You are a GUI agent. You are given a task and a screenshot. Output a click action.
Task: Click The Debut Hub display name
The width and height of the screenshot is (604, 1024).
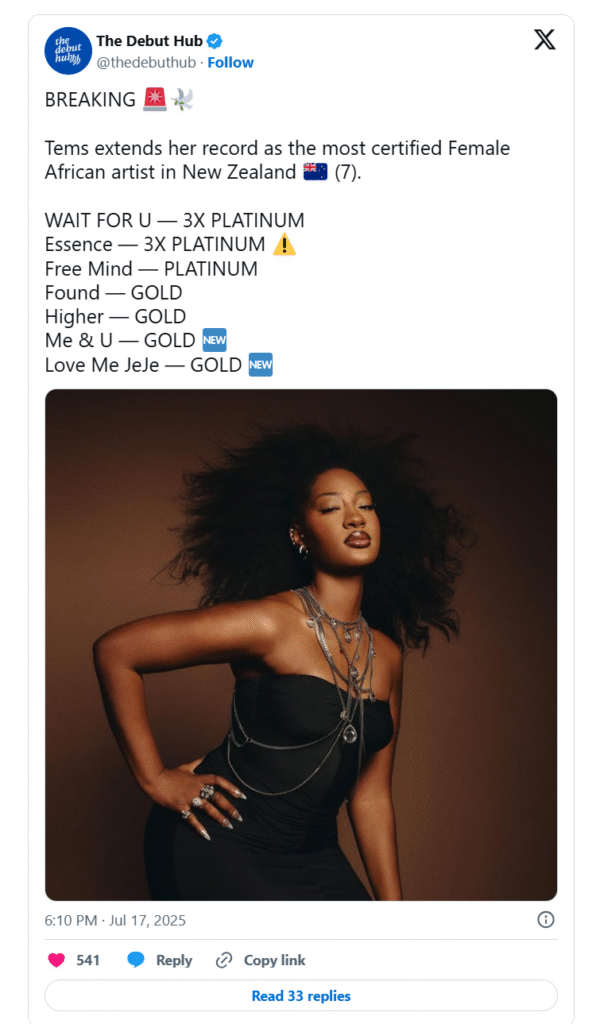tap(150, 41)
